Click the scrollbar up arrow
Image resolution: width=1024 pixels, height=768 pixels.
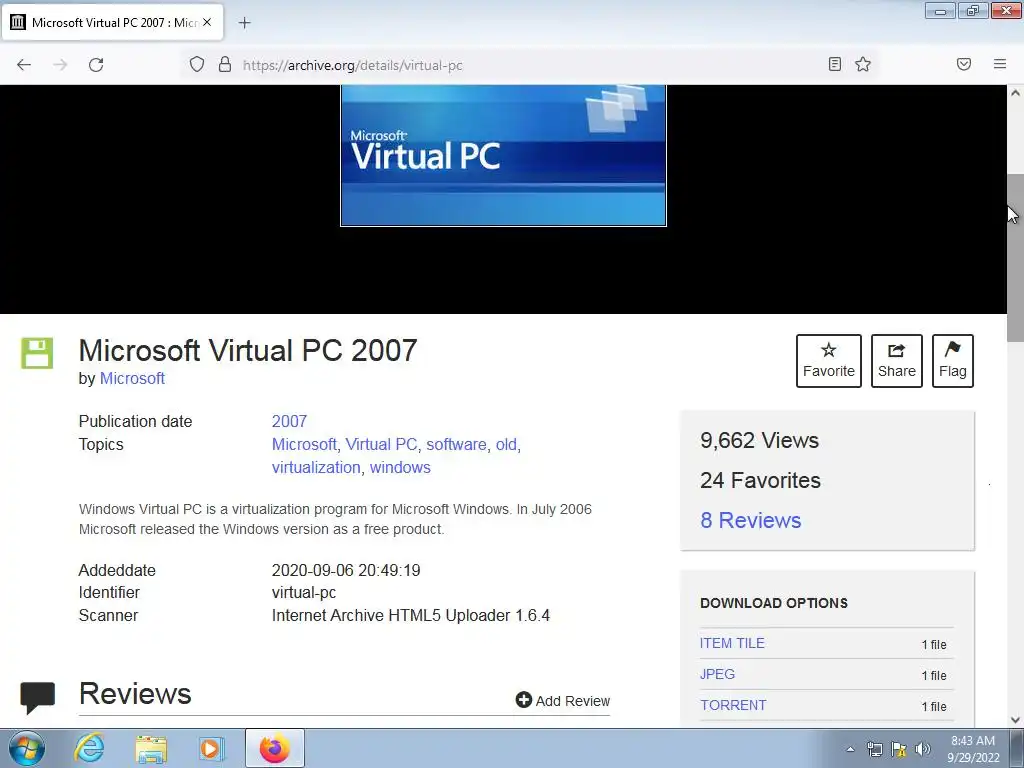click(1015, 93)
